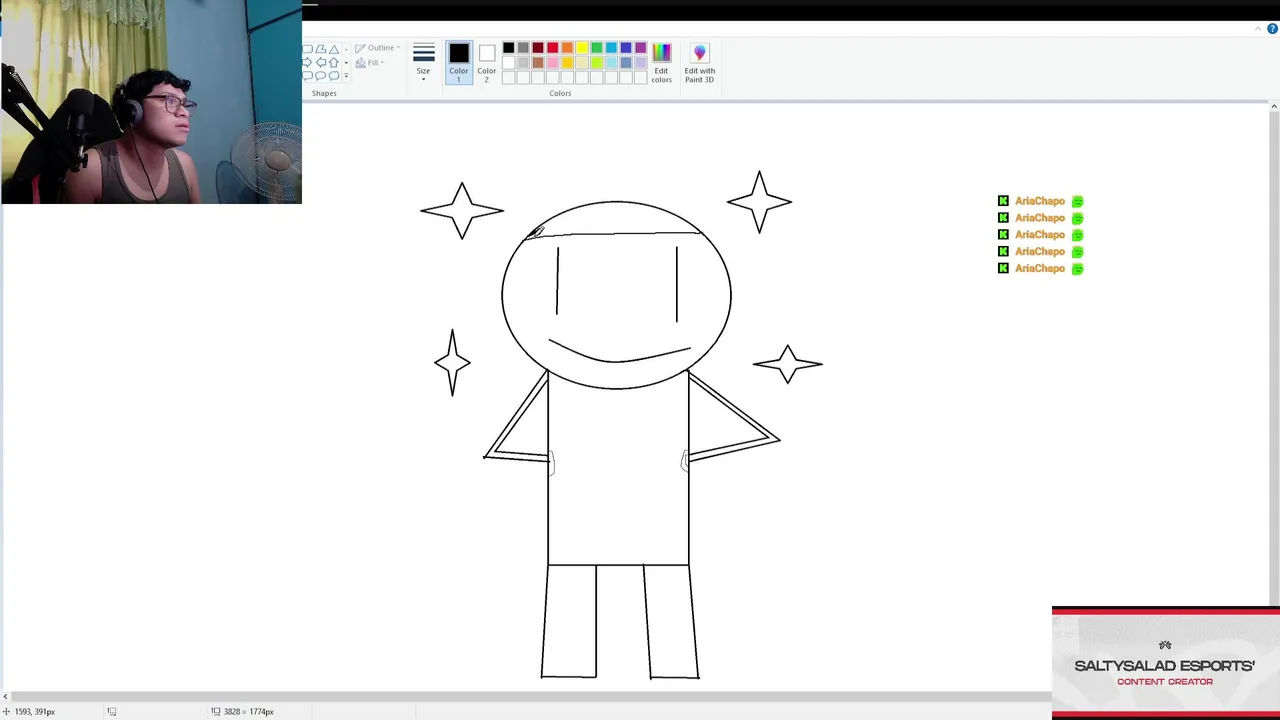This screenshot has width=1280, height=720.
Task: Click the horizontal scrollbar left arrow
Action: tap(5, 697)
